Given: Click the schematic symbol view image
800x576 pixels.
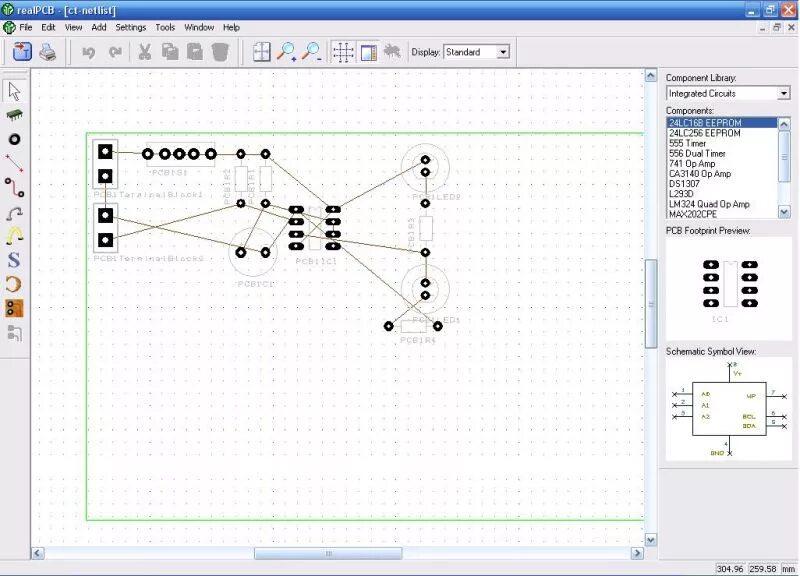Looking at the screenshot, I should coord(729,409).
